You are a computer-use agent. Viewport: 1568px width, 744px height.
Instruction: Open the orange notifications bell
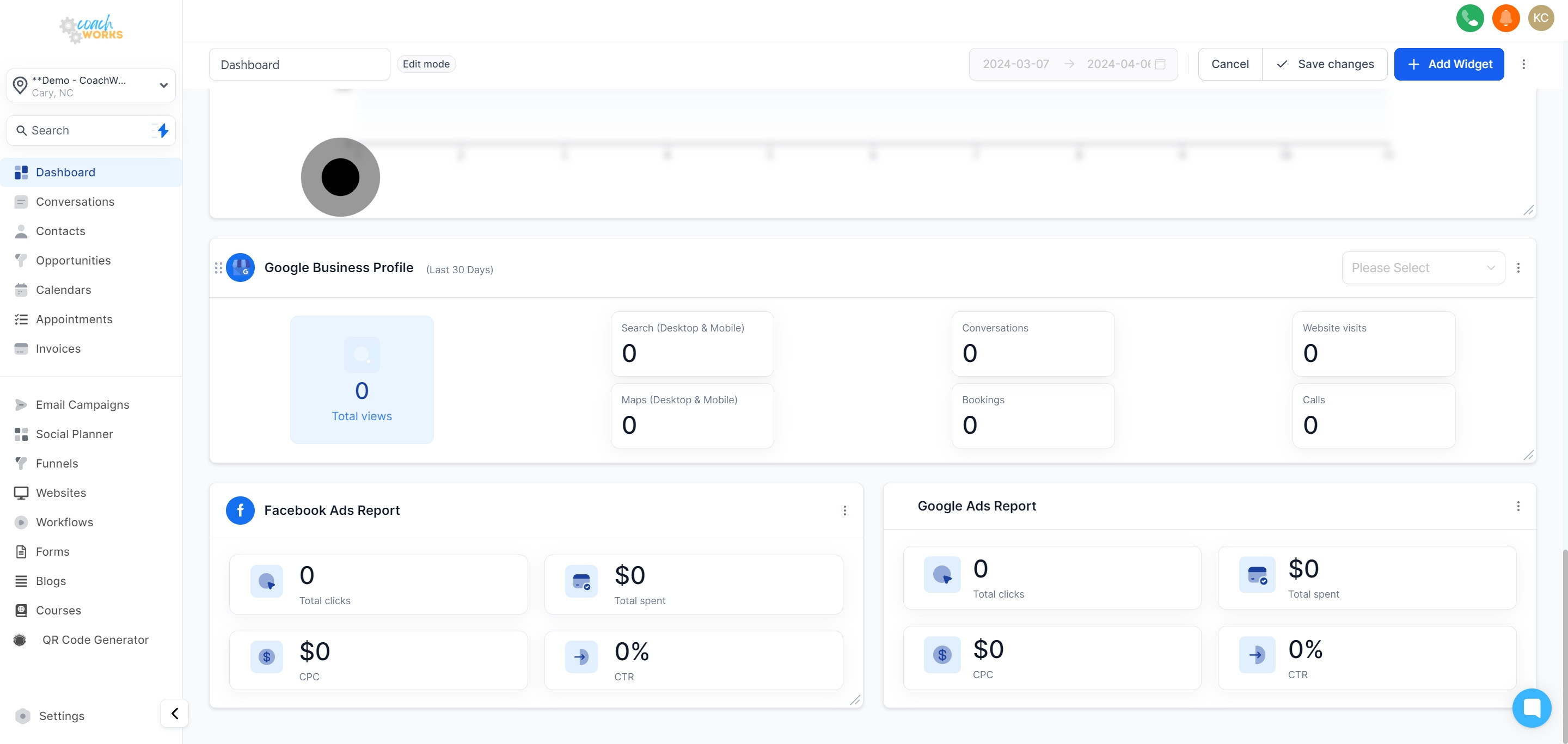coord(1505,17)
